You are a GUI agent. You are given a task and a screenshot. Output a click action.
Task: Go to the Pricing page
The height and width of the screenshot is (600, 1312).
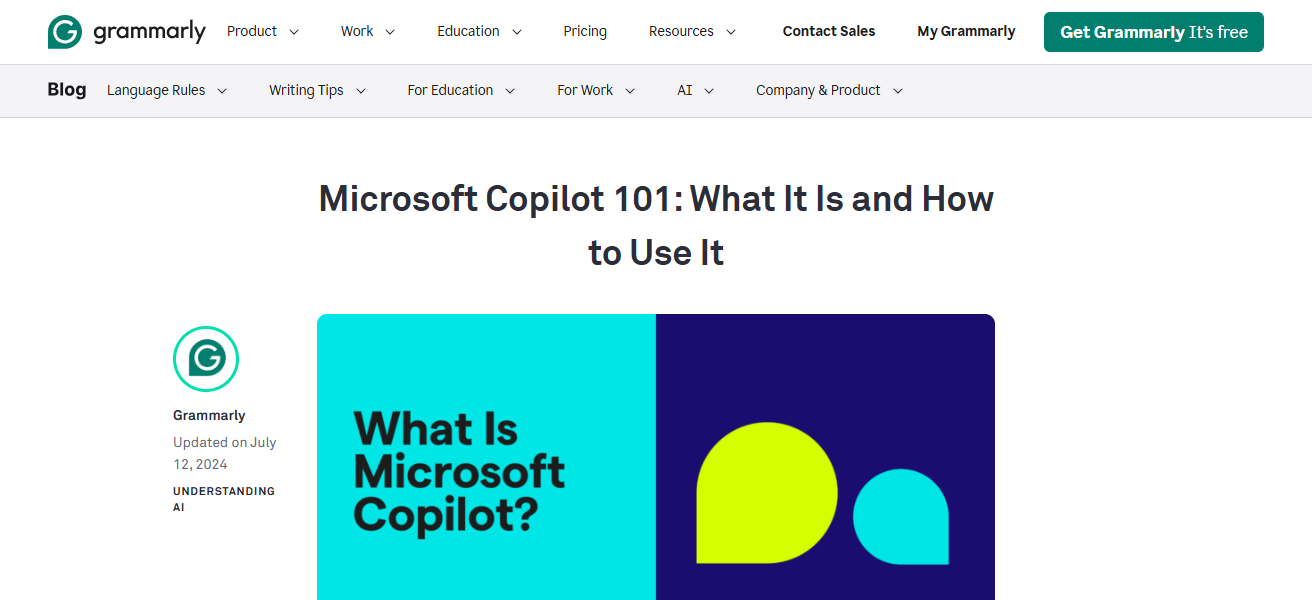[585, 32]
